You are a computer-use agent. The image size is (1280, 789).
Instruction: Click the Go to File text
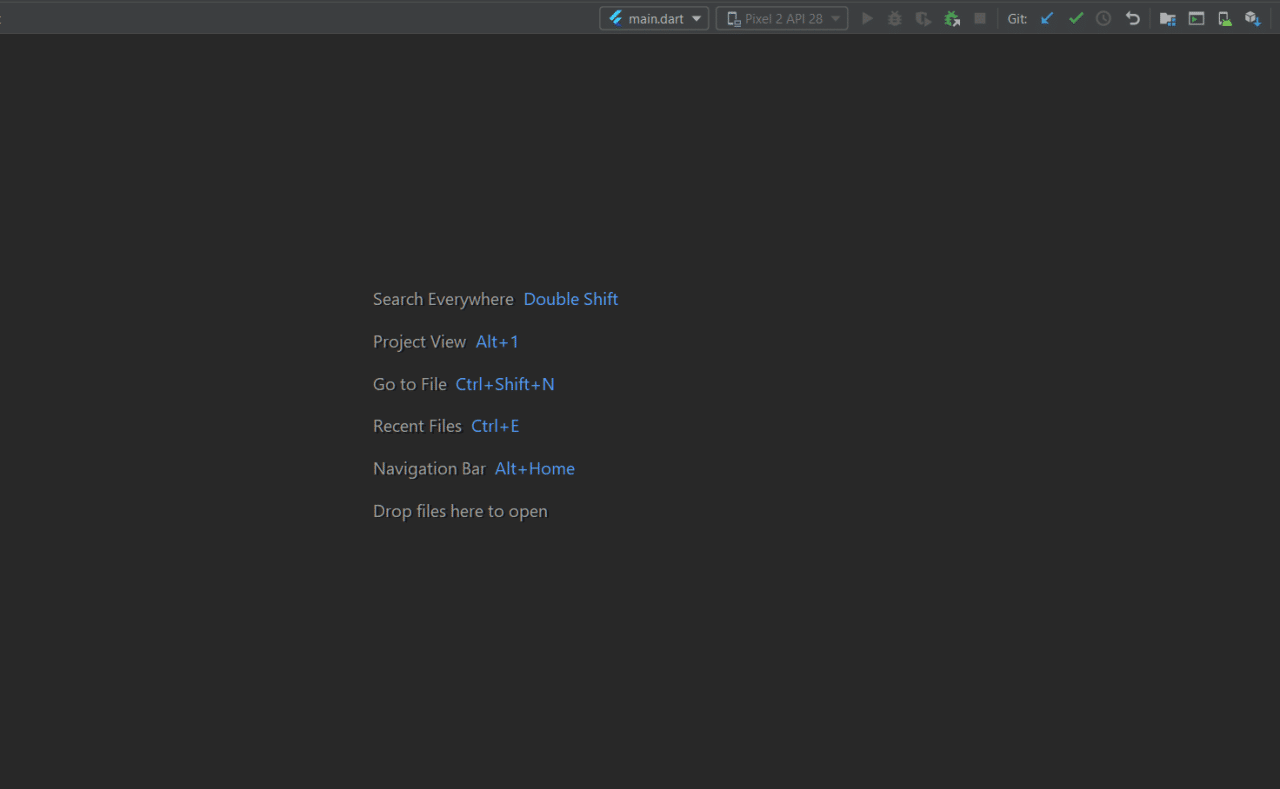click(410, 384)
